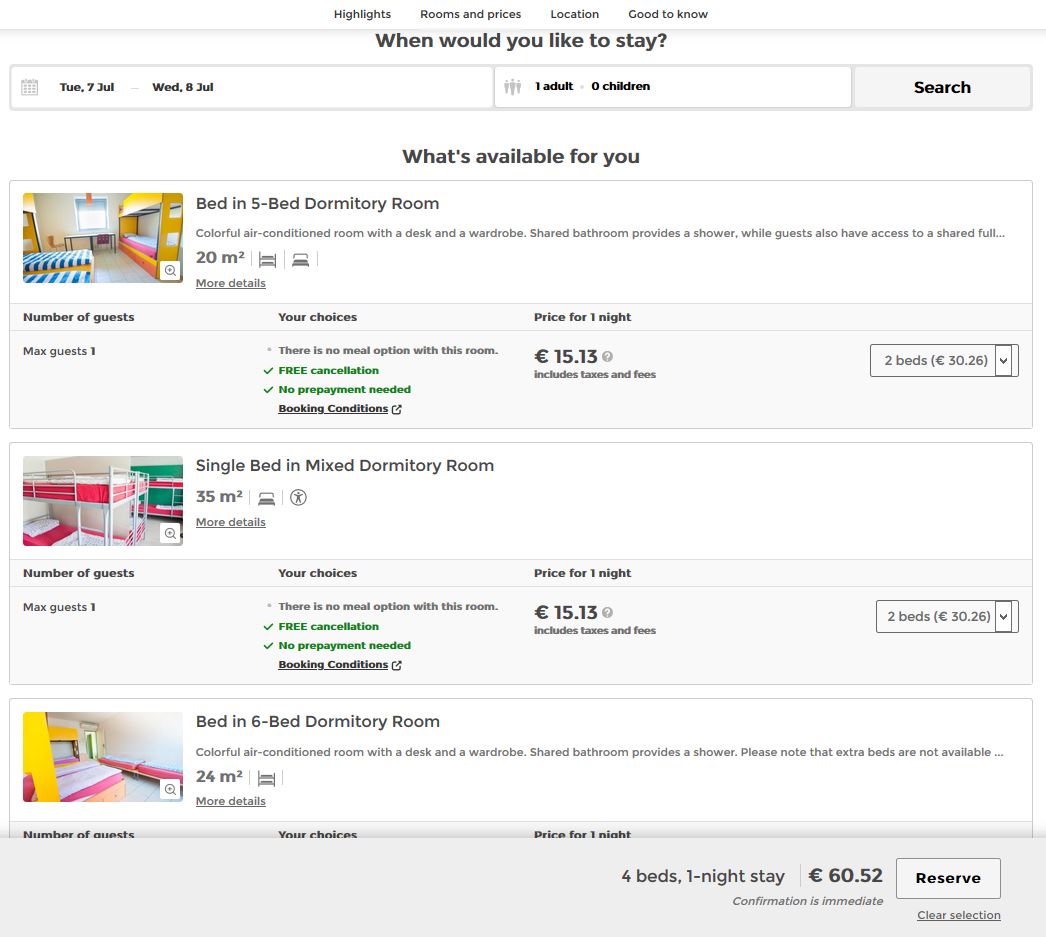Click price info icon for Mixed Dormitory

[x=608, y=613]
